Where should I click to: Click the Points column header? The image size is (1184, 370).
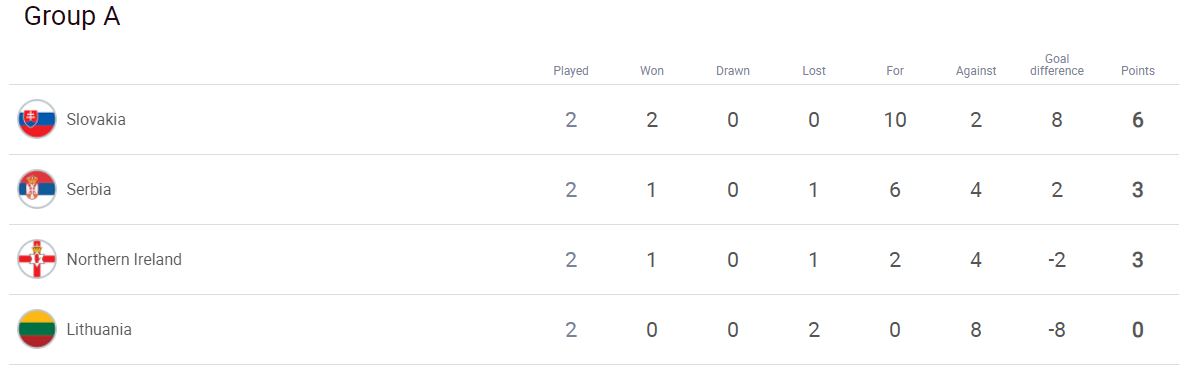pos(1138,71)
